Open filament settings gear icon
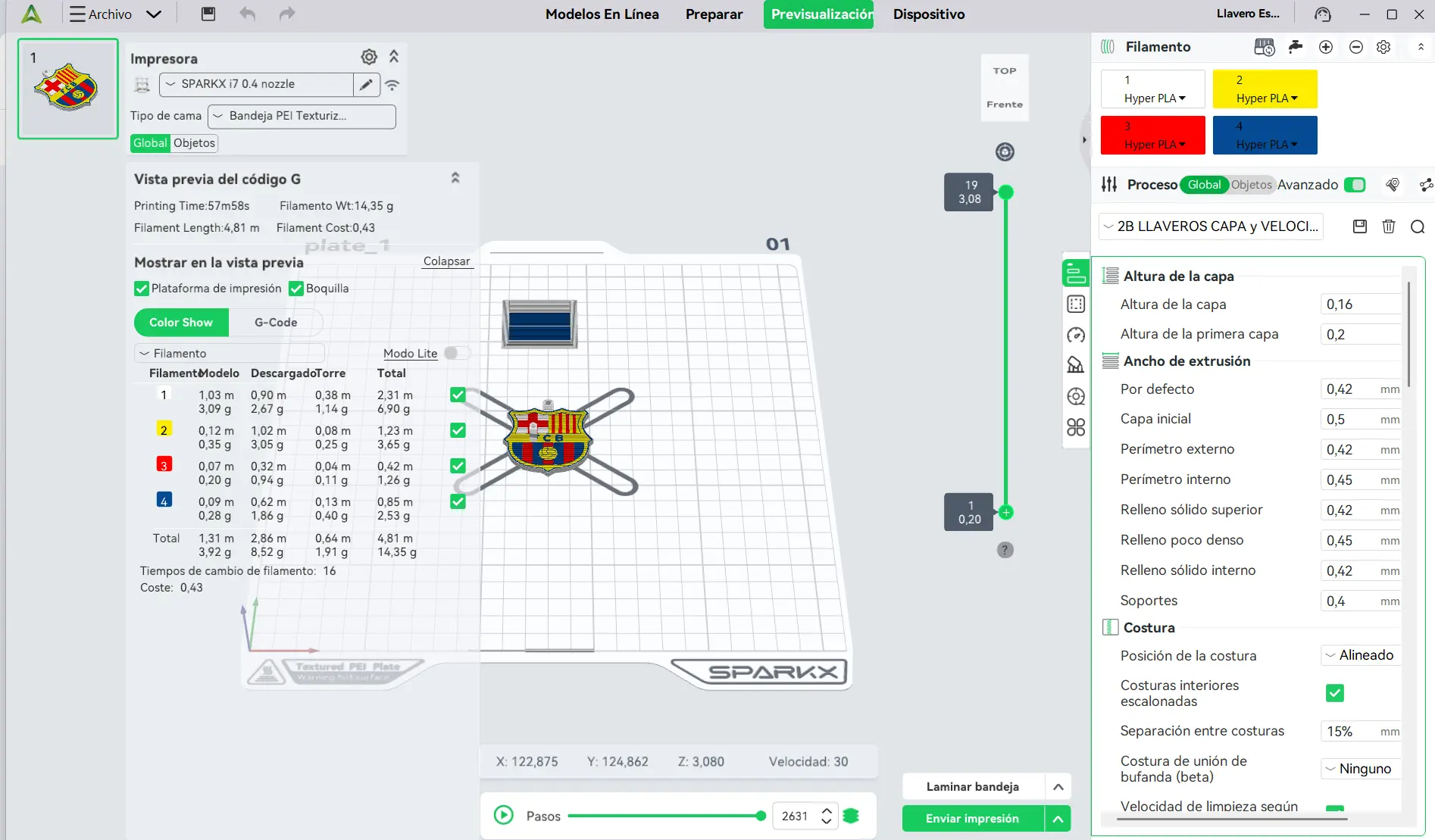Image resolution: width=1435 pixels, height=840 pixels. point(1383,47)
